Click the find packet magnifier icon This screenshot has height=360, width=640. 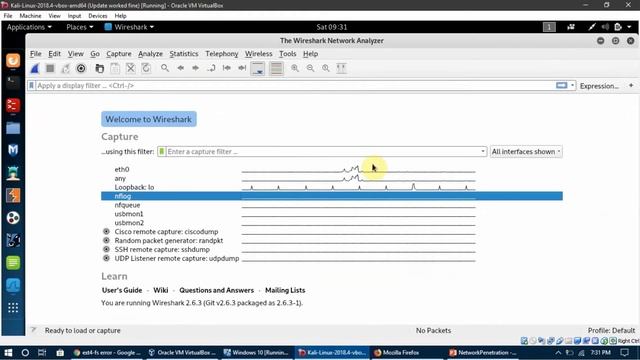click(165, 68)
